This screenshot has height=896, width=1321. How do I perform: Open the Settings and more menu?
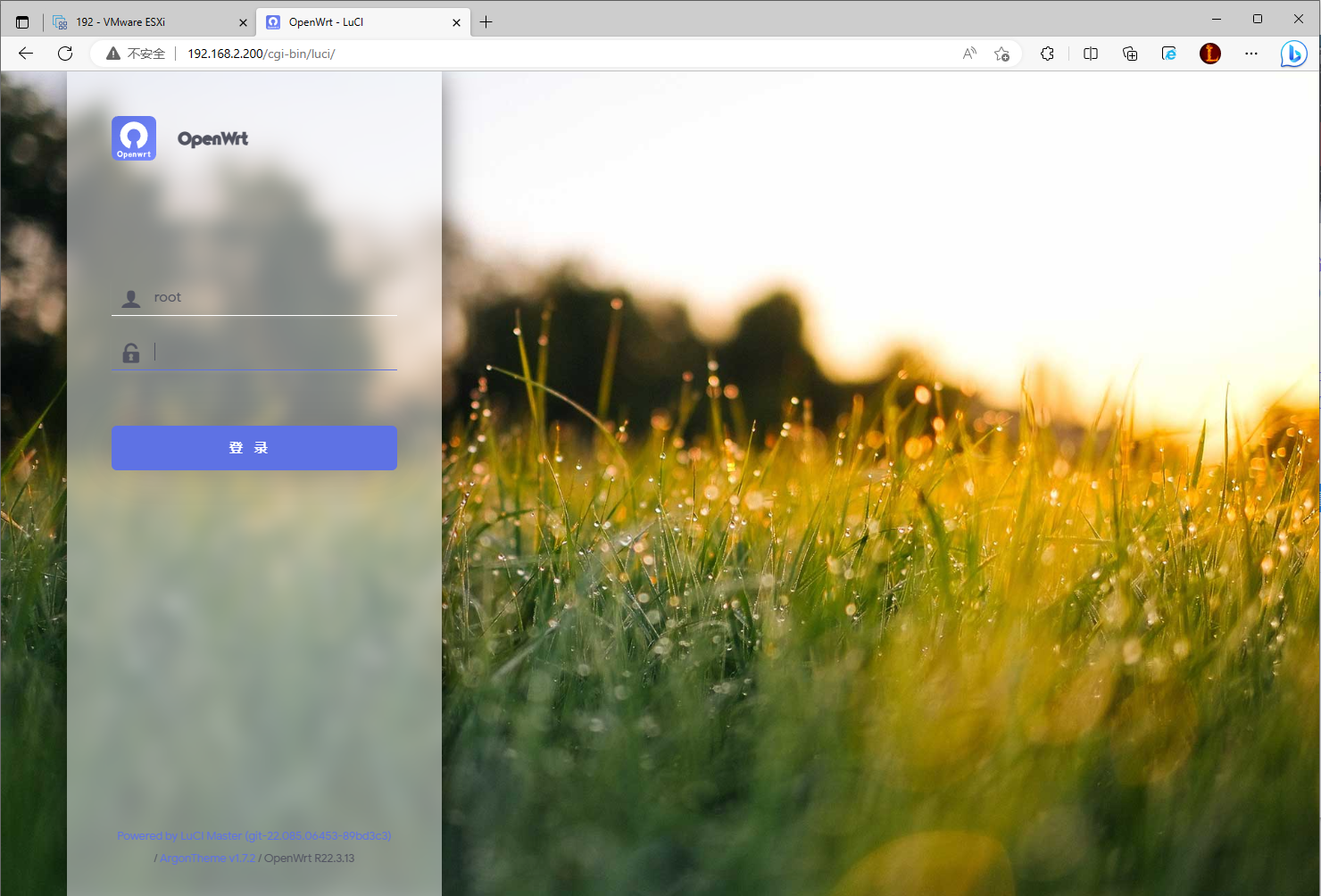click(x=1251, y=54)
